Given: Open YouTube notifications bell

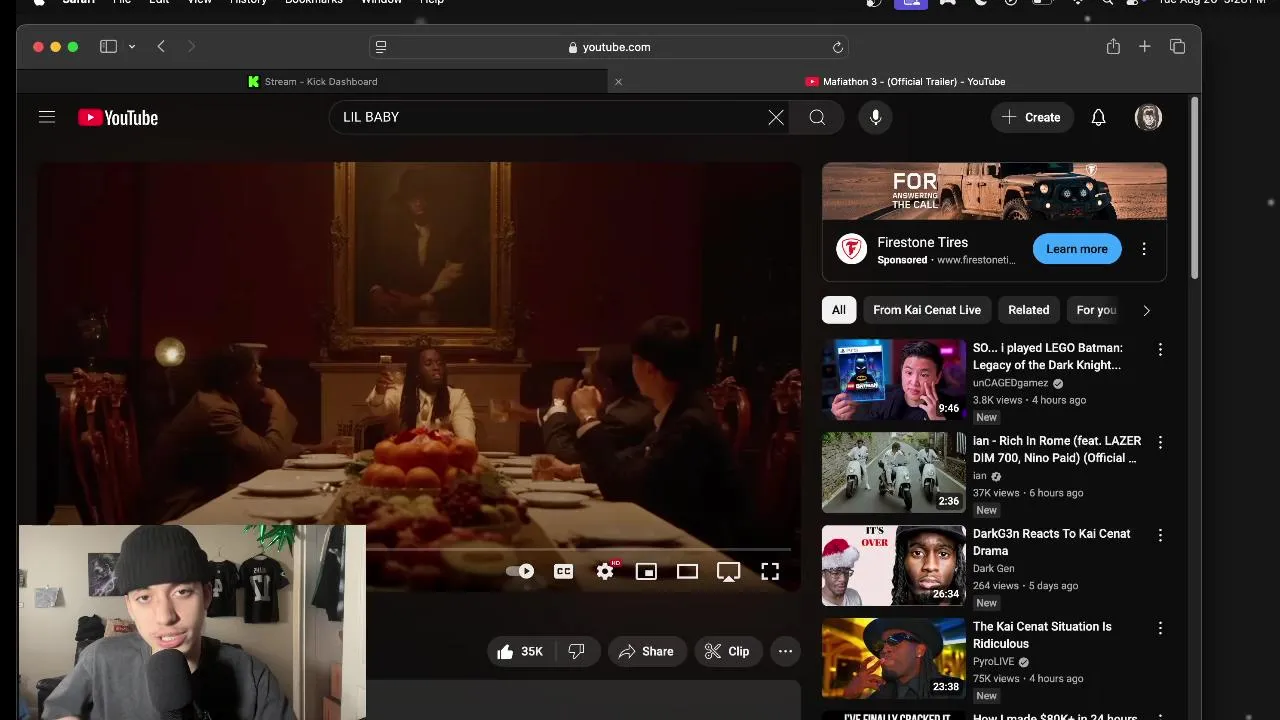Looking at the screenshot, I should click(1098, 118).
